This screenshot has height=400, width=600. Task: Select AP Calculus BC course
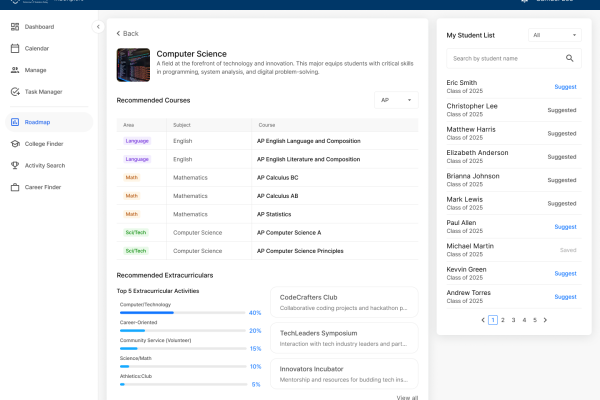pyautogui.click(x=277, y=178)
